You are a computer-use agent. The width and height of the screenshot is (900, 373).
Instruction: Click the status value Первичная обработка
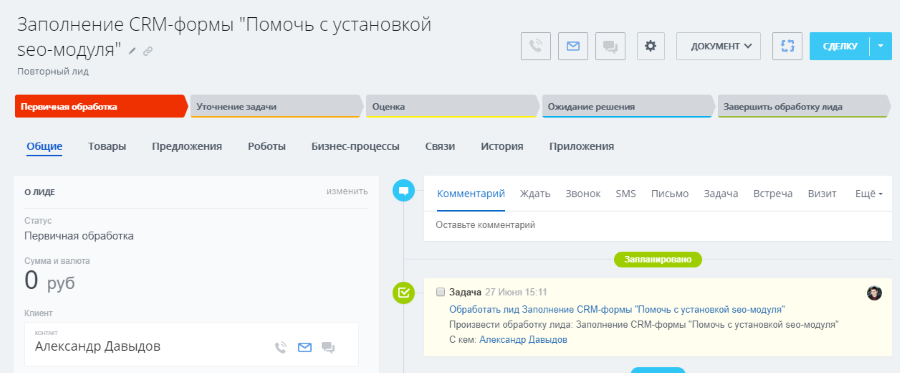click(x=79, y=236)
